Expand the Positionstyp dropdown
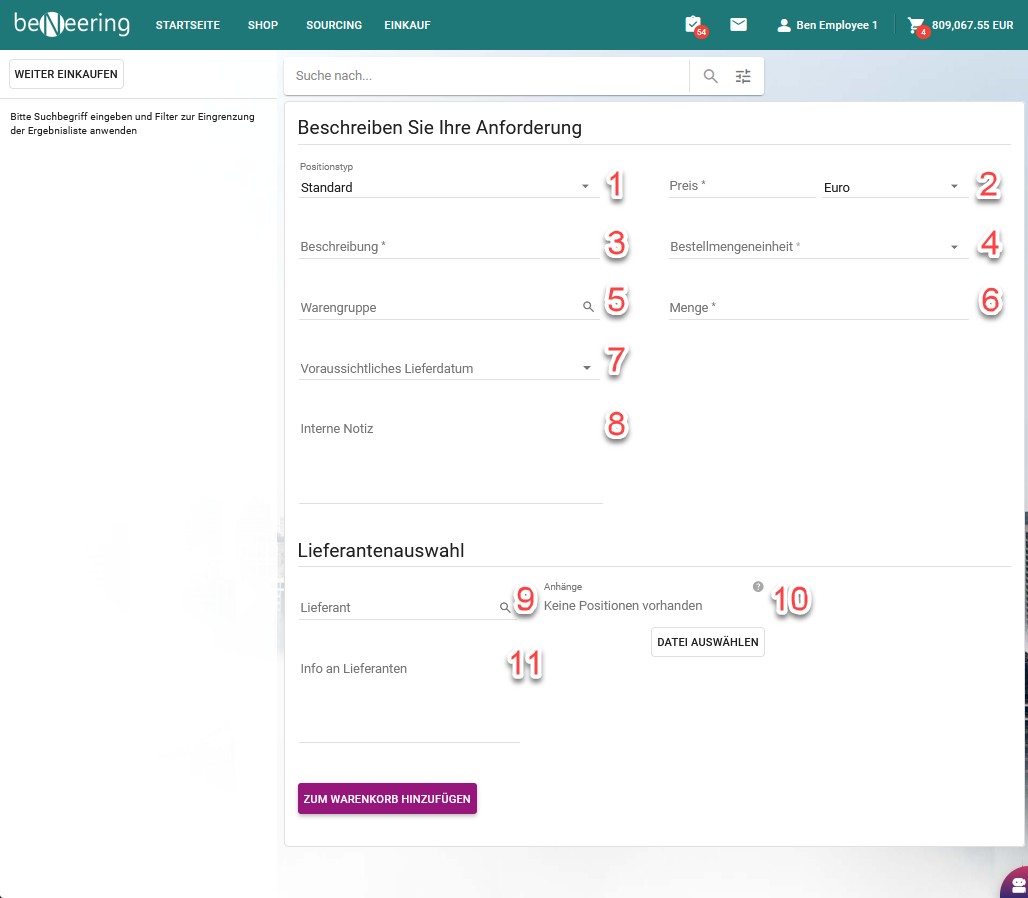Image resolution: width=1028 pixels, height=898 pixels. 448,187
